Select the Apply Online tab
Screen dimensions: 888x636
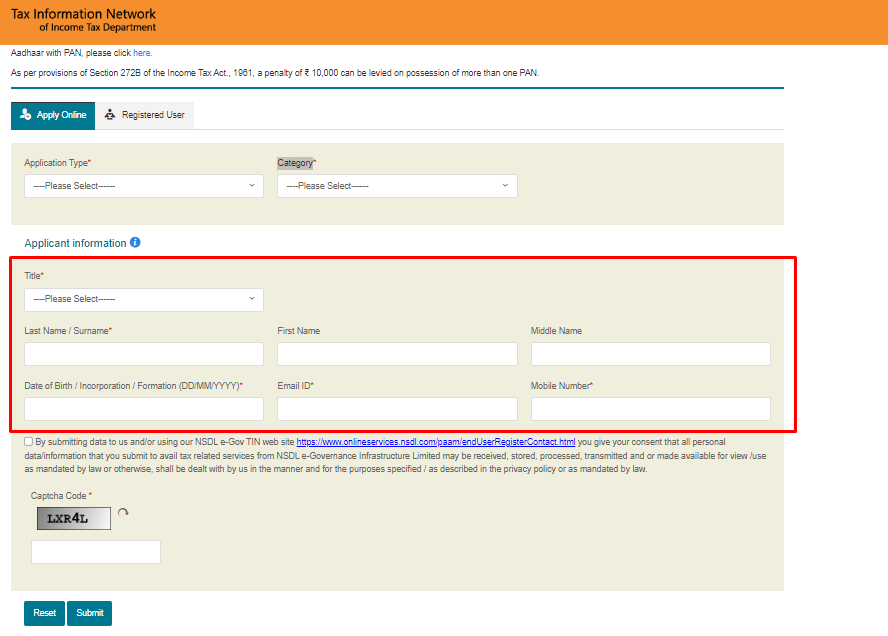(52, 115)
